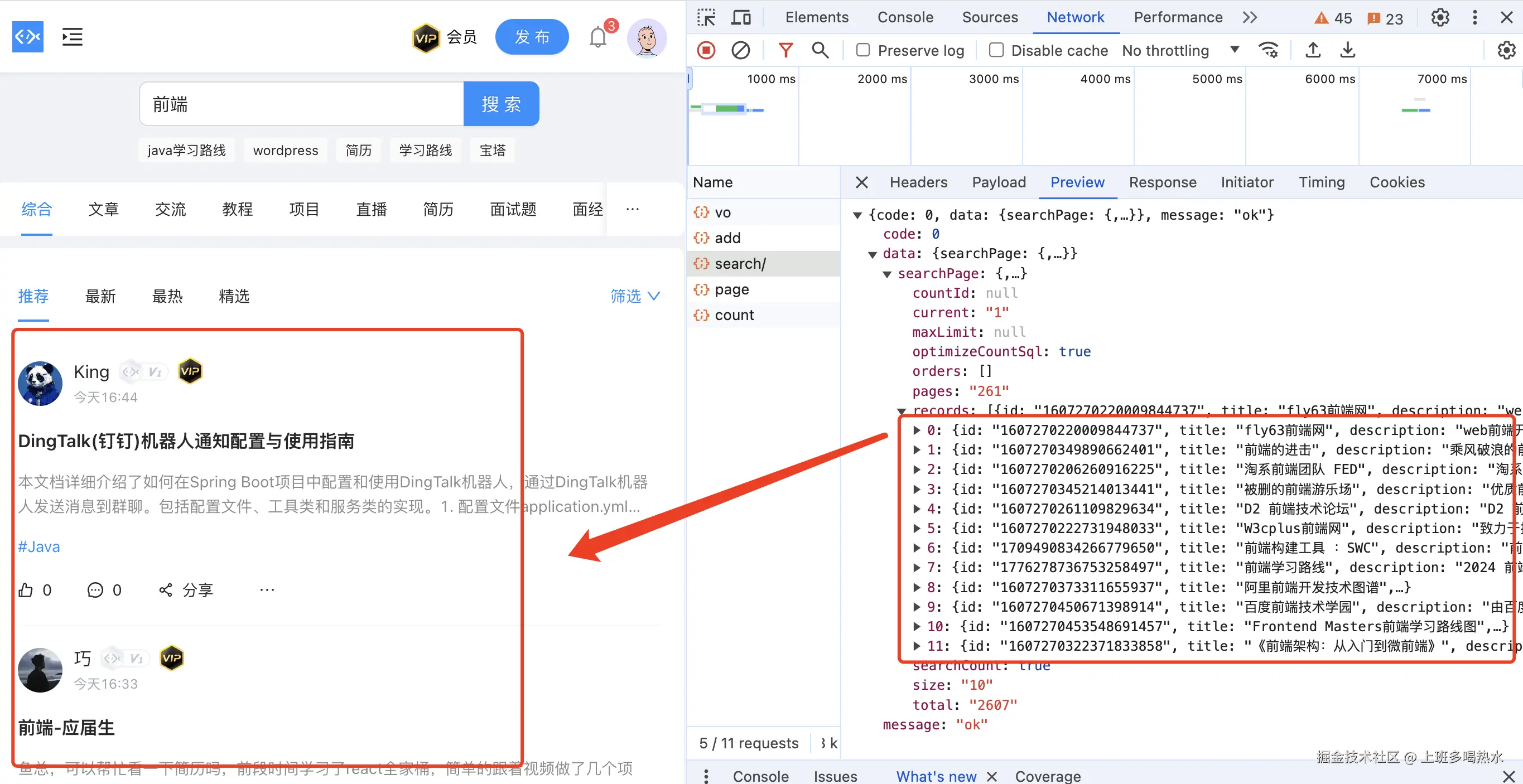The height and width of the screenshot is (784, 1523).
Task: Clear the network log
Action: tap(740, 50)
